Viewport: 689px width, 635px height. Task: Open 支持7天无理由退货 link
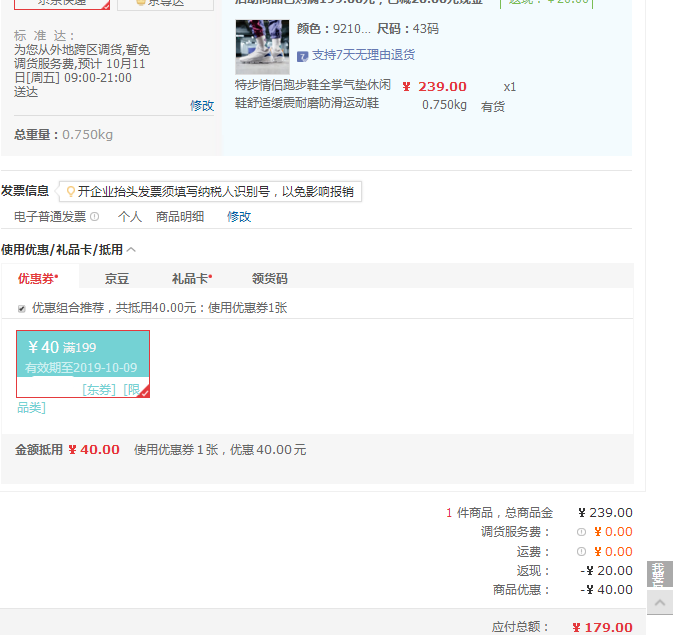pyautogui.click(x=363, y=55)
